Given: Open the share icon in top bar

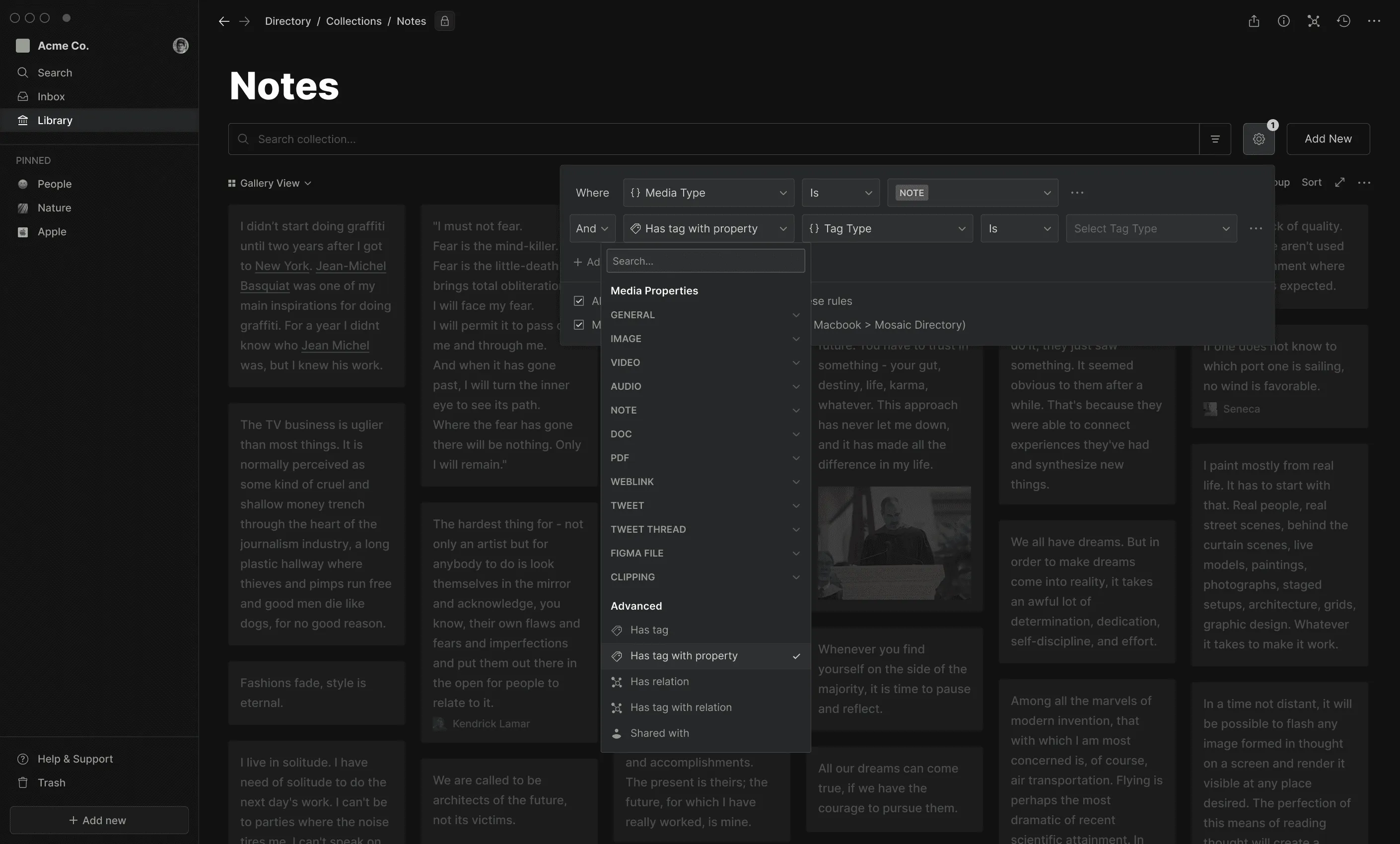Looking at the screenshot, I should click(x=1254, y=21).
